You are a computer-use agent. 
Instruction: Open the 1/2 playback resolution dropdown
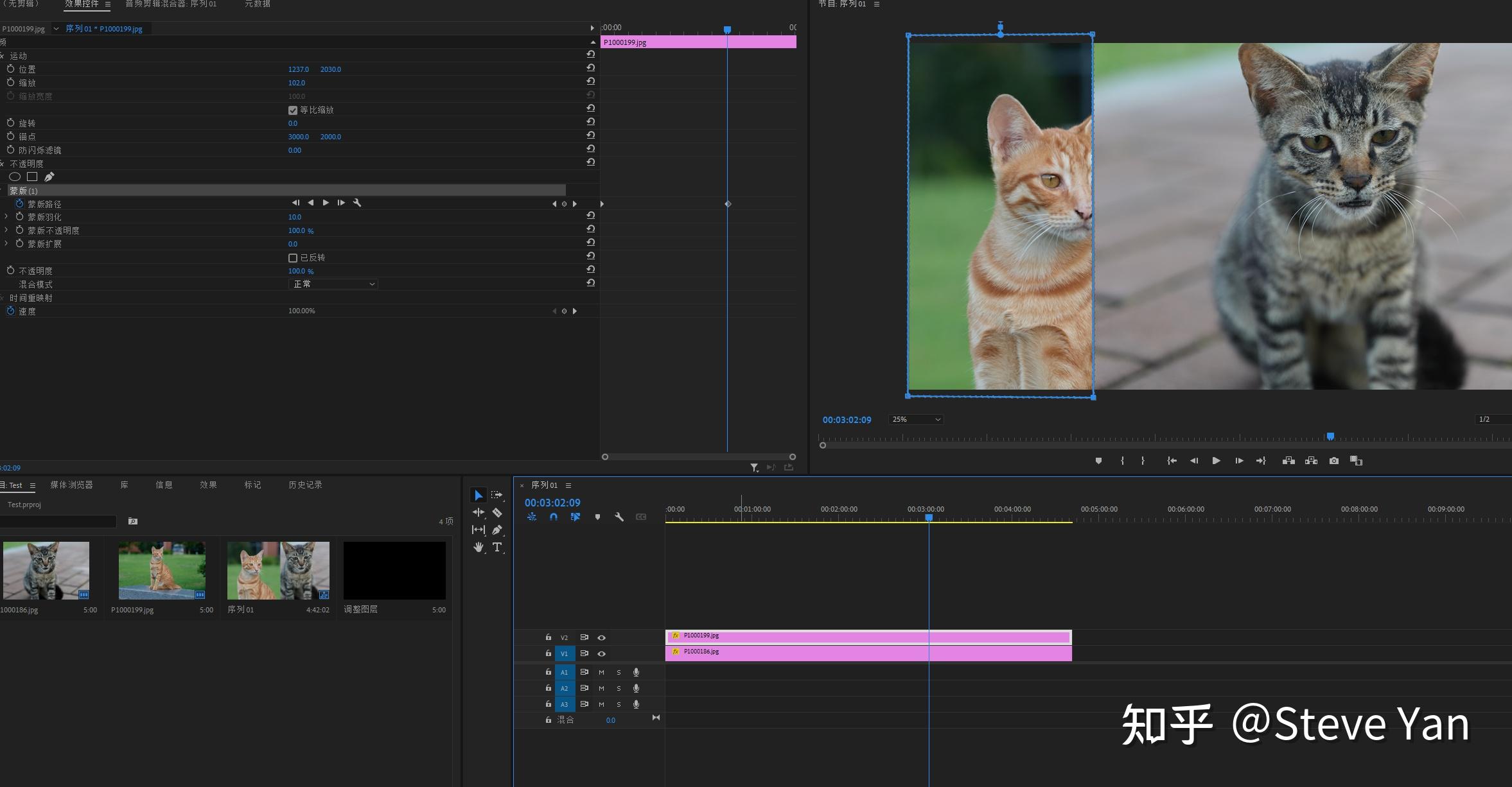pos(1493,419)
